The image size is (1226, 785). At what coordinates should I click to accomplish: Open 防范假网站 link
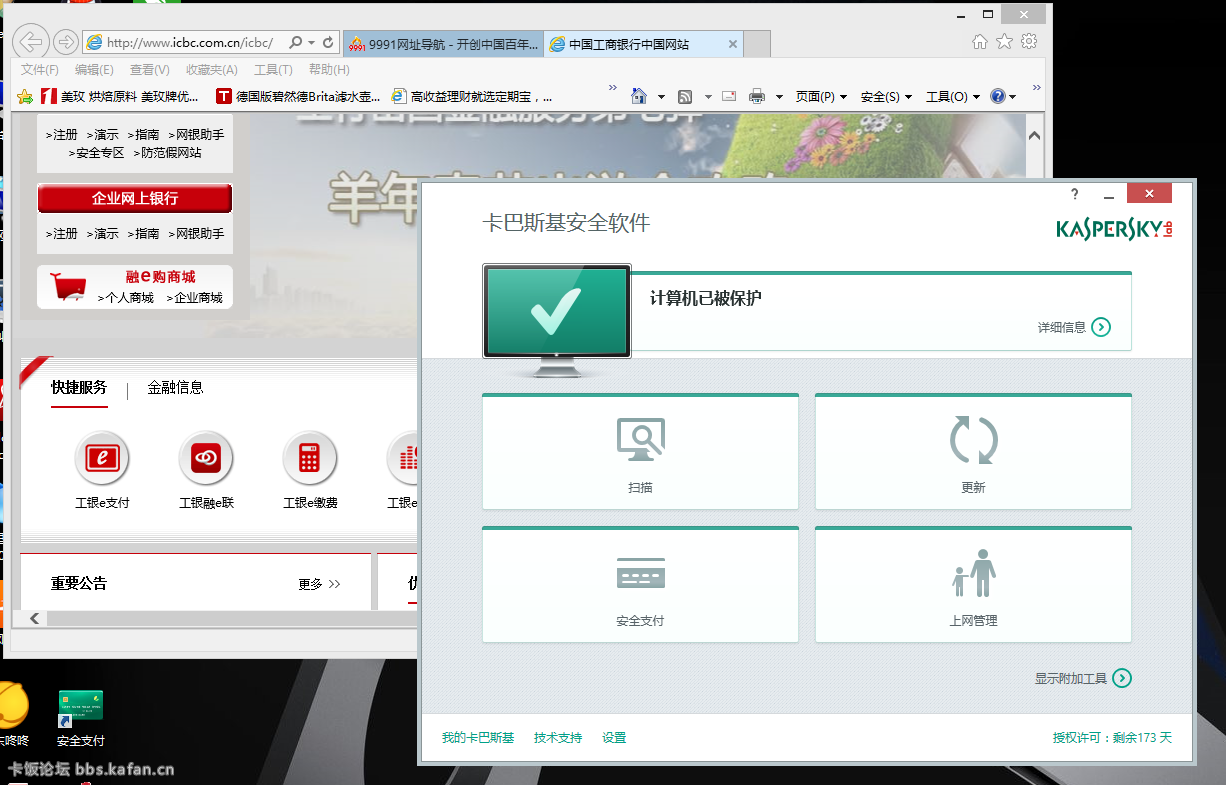[167, 153]
